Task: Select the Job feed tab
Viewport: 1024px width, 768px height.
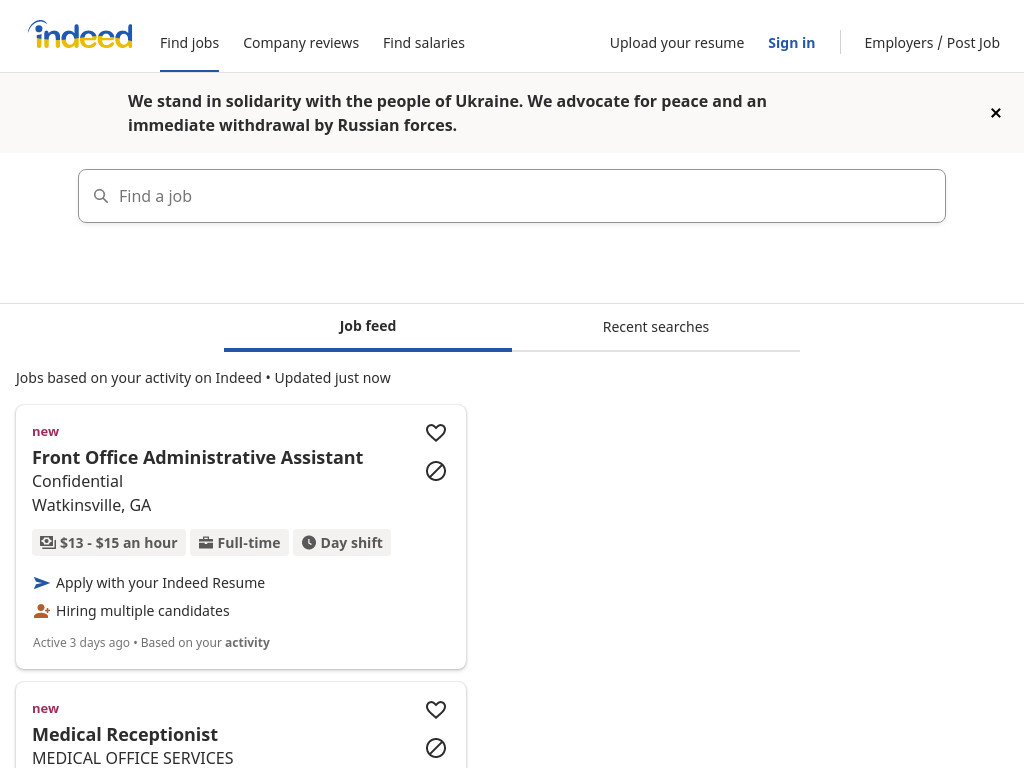Action: tap(368, 327)
